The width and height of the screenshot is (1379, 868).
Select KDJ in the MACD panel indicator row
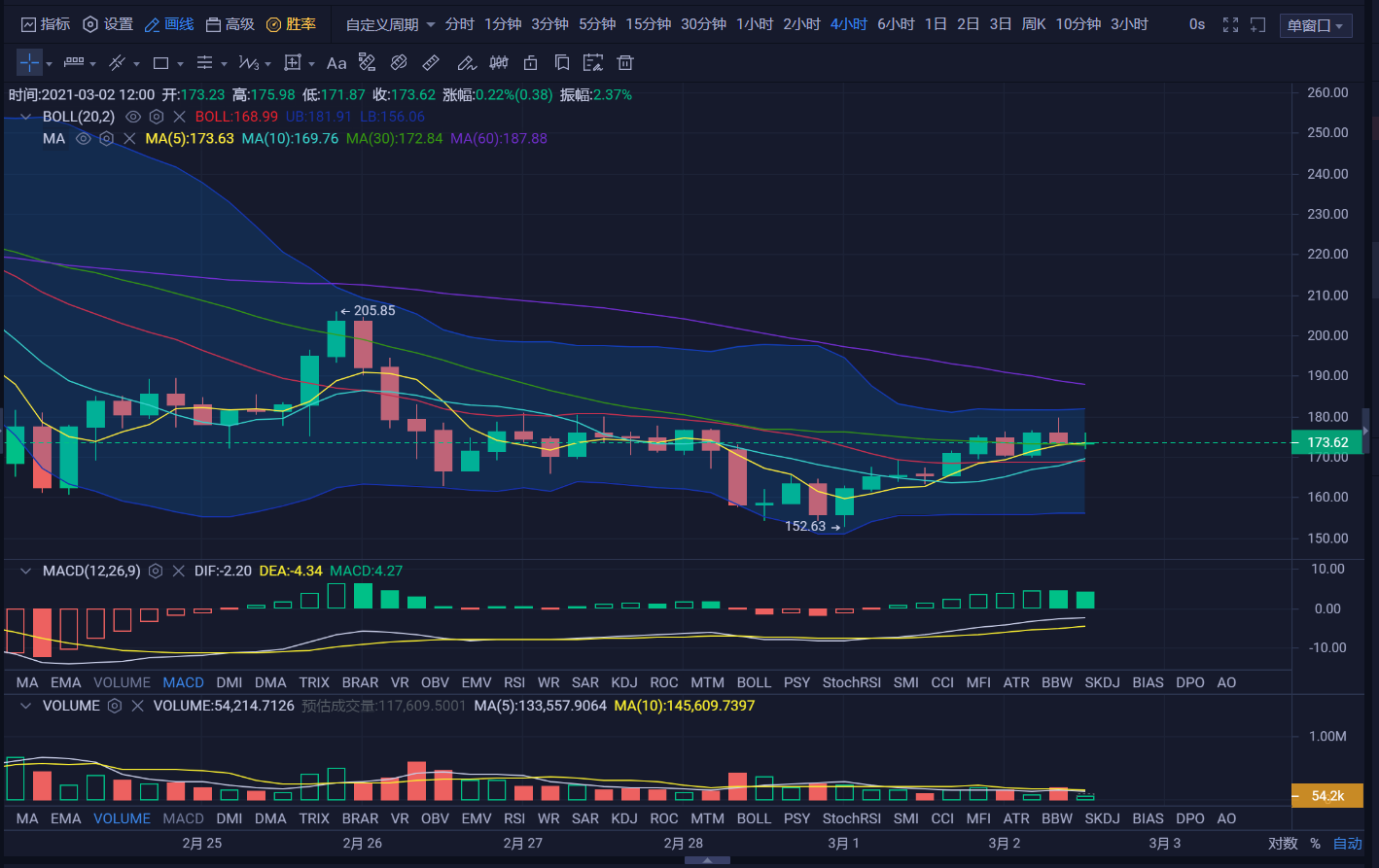click(x=624, y=682)
